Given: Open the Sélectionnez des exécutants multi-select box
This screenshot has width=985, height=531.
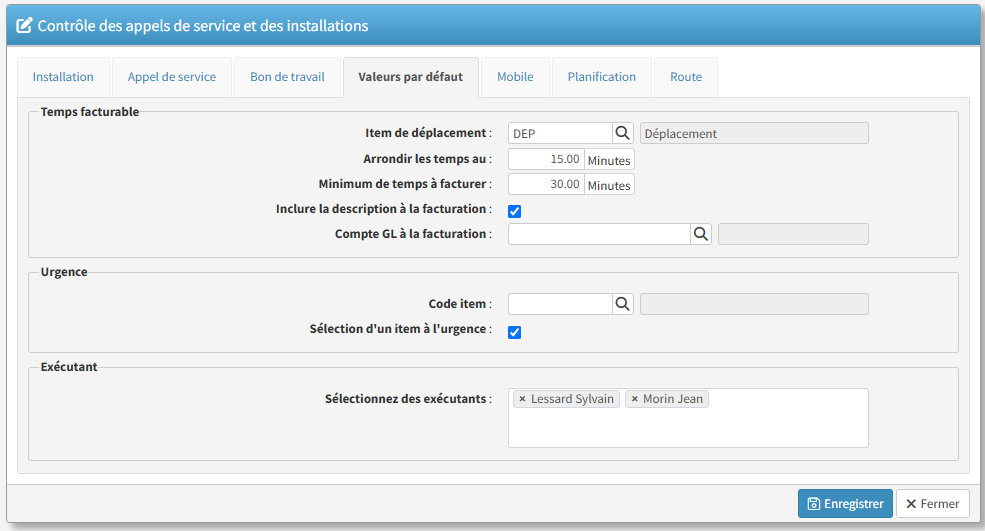Looking at the screenshot, I should [x=688, y=427].
